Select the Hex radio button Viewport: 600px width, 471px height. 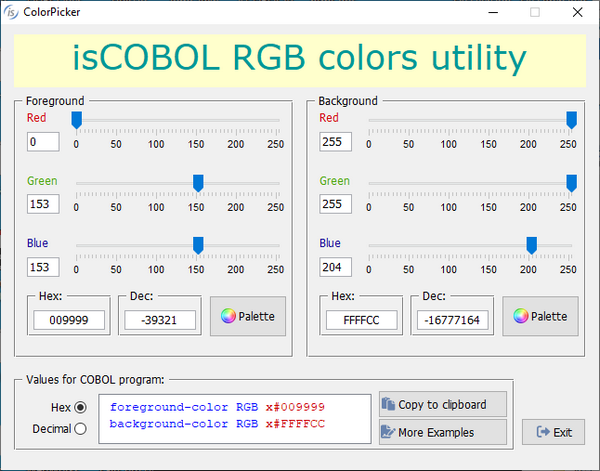coord(80,407)
